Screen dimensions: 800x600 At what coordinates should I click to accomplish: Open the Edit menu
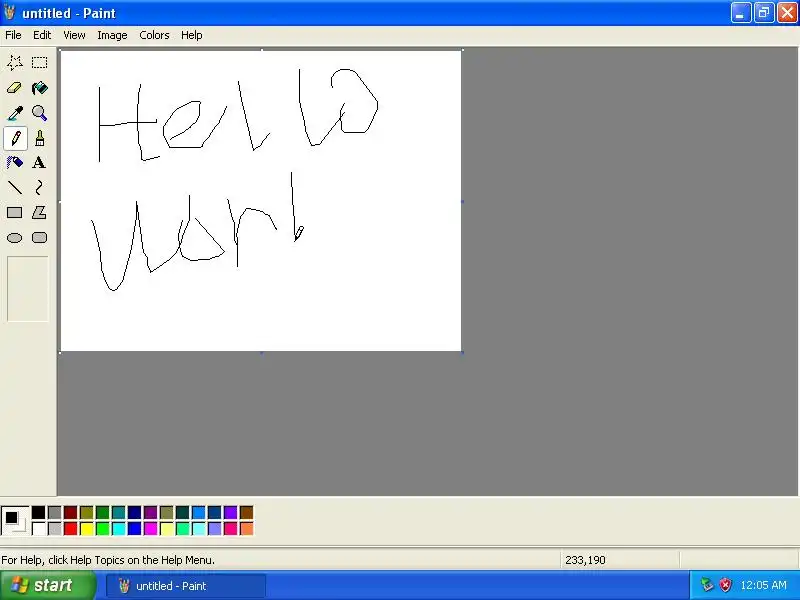42,35
